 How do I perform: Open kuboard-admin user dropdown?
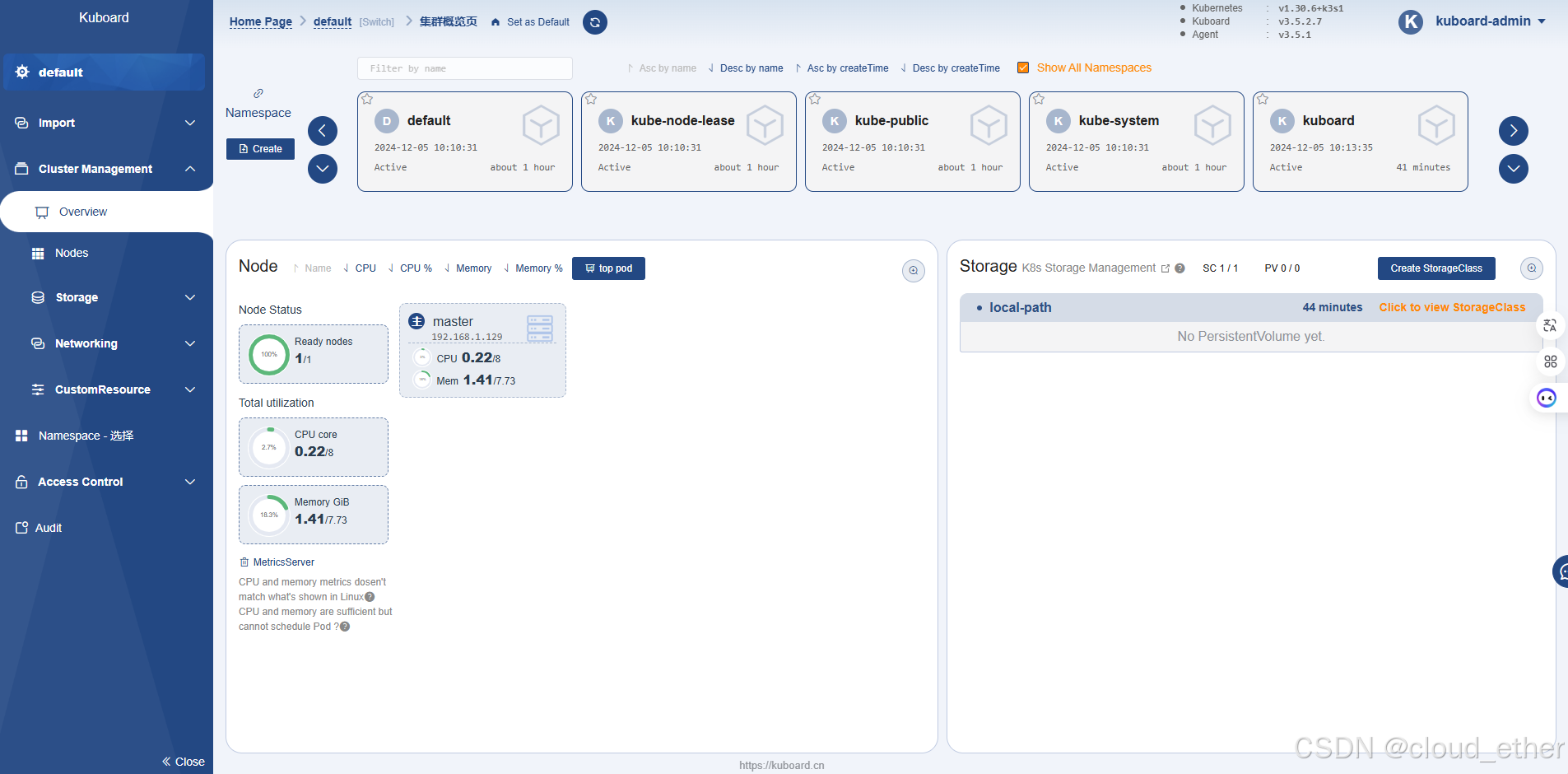point(1491,21)
